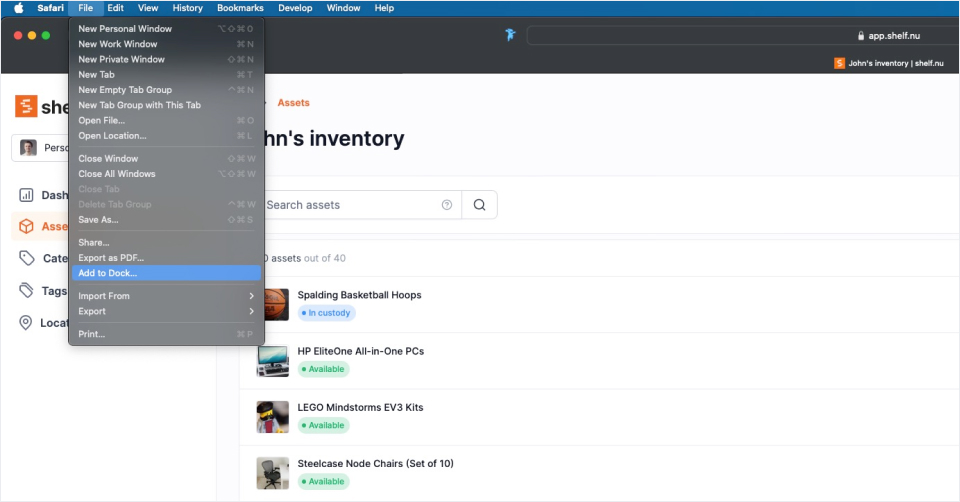Open HP EliteOne All-in-One PCs asset
The height and width of the screenshot is (502, 960).
tap(361, 351)
